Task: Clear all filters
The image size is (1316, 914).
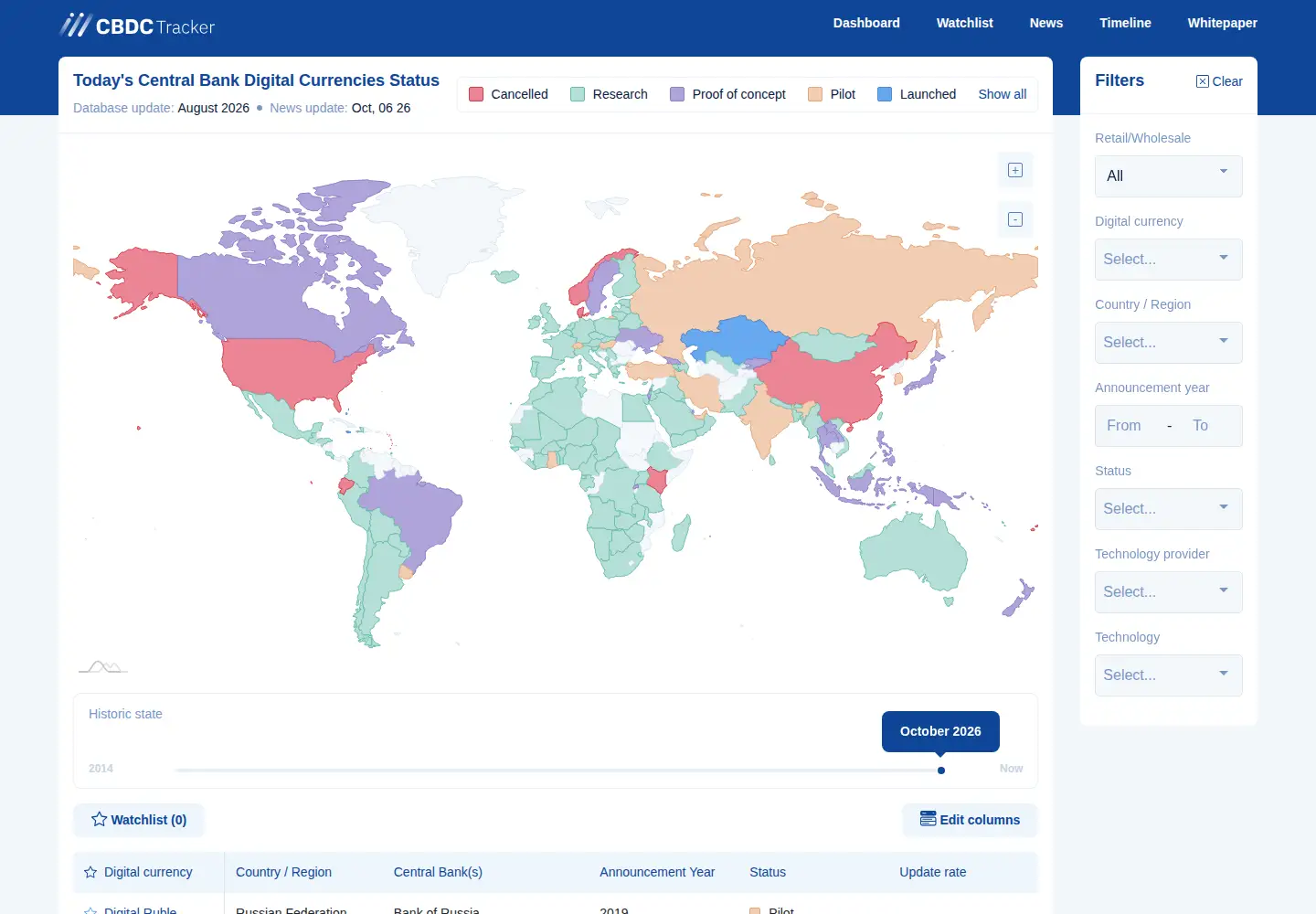Action: [x=1219, y=81]
